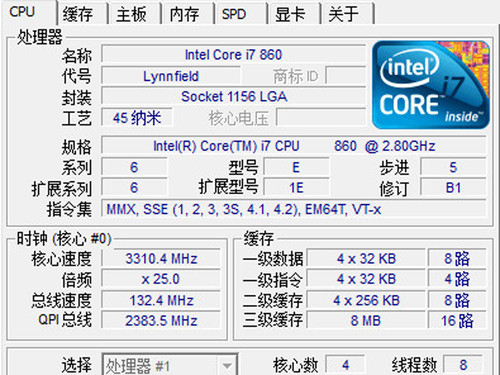Image resolution: width=500 pixels, height=375 pixels.
Task: Click the multiplier value x 25.0
Action: point(161,279)
